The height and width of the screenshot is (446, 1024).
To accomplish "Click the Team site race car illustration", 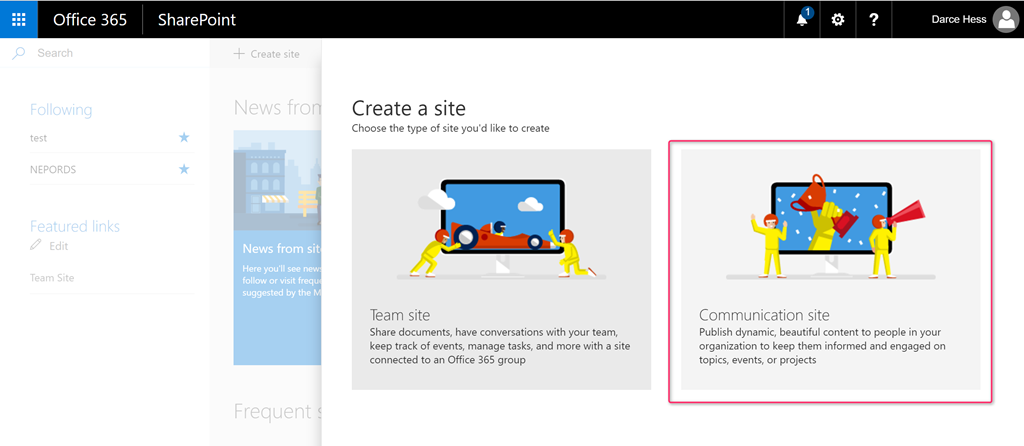I will click(x=502, y=227).
